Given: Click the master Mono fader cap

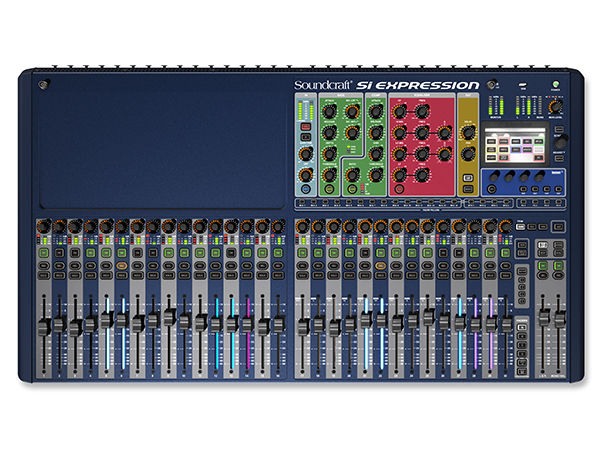Looking at the screenshot, I should point(559,319).
